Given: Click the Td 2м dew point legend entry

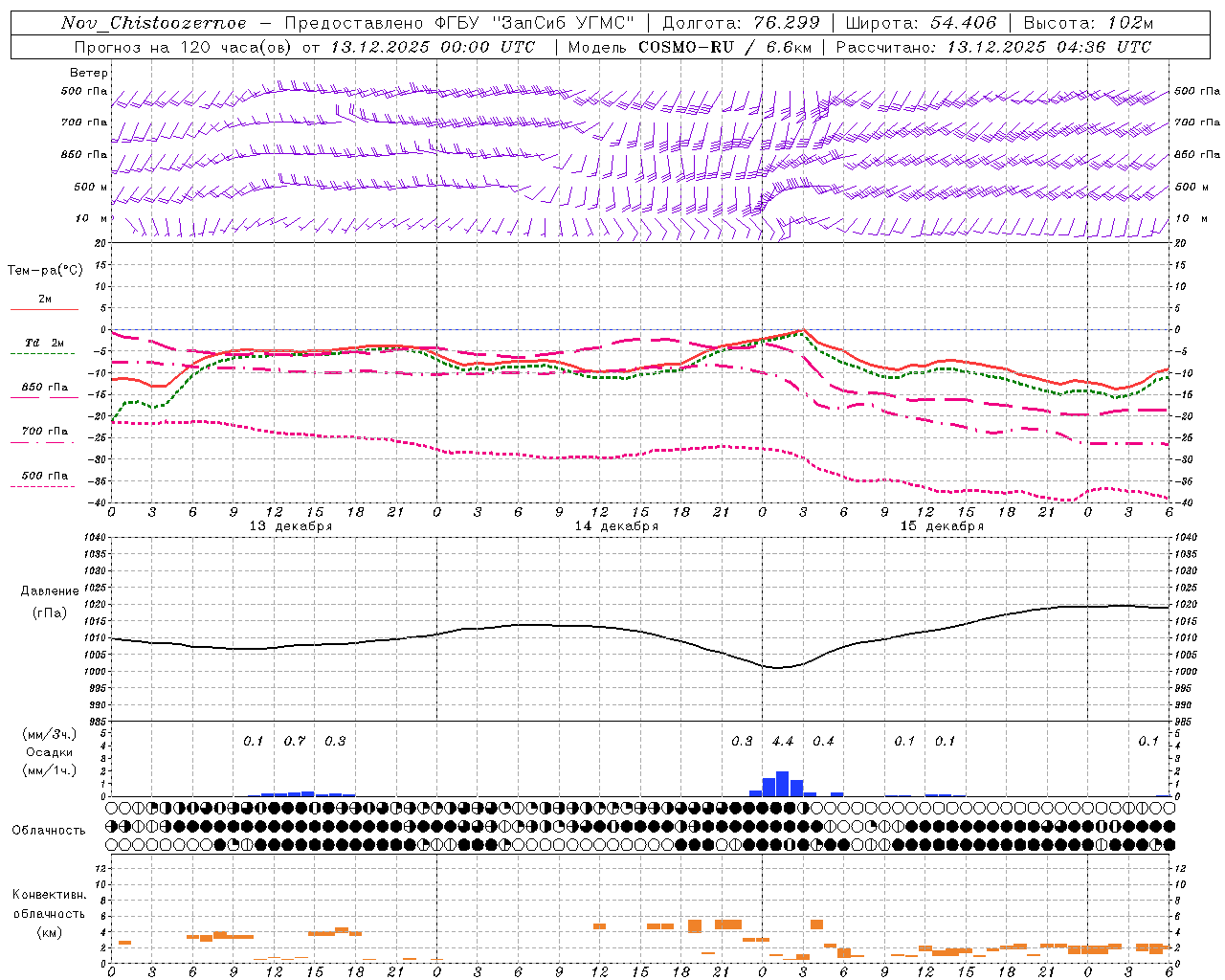Looking at the screenshot, I should point(45,343).
